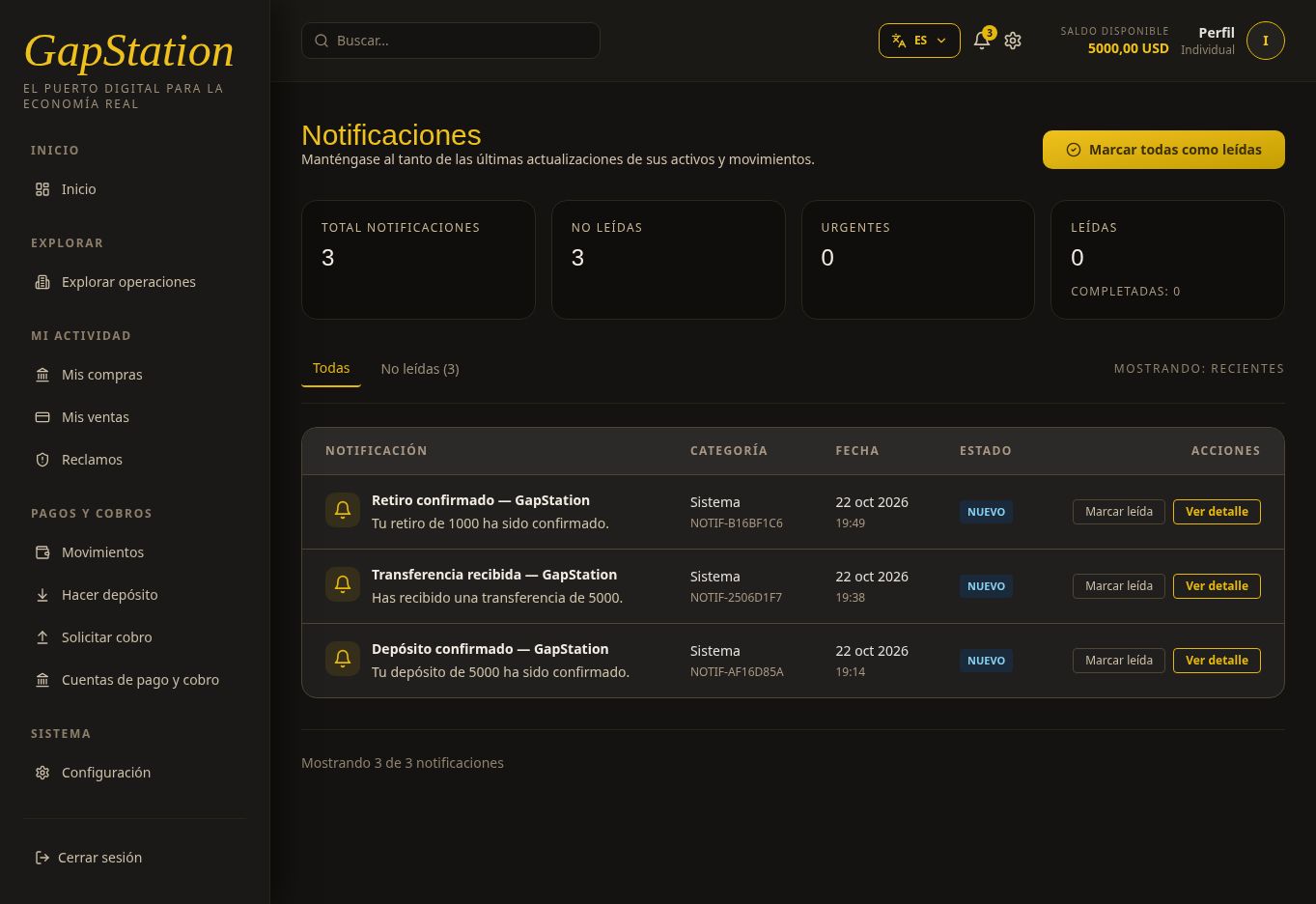Click bell icon of Retiro confirmado row

pyautogui.click(x=342, y=509)
